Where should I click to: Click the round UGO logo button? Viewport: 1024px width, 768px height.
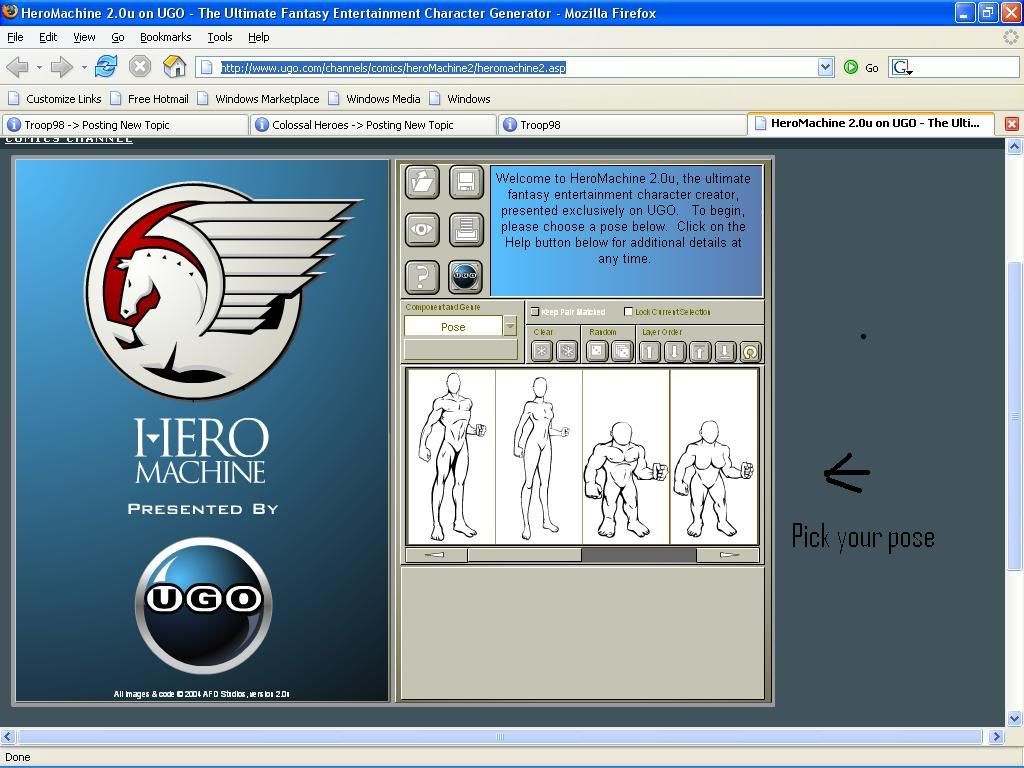[465, 276]
